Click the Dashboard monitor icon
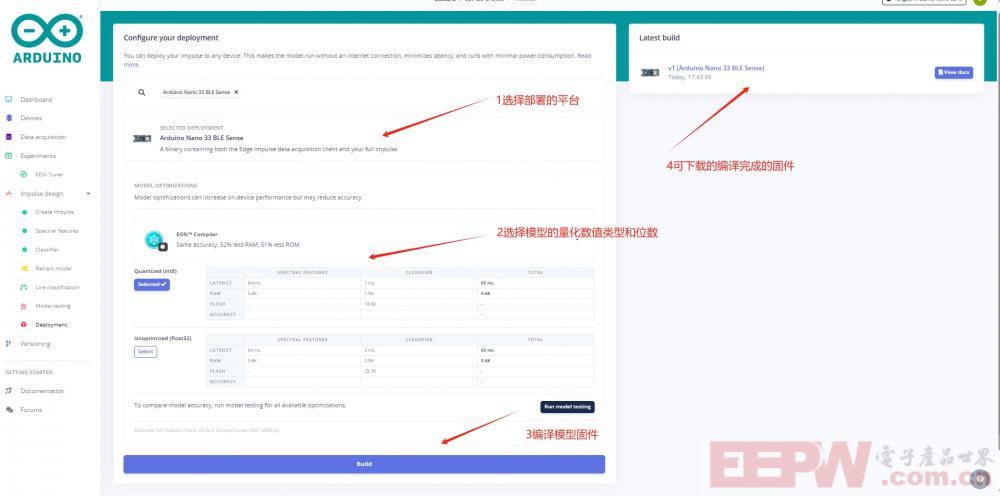Image resolution: width=1000 pixels, height=496 pixels. pos(8,99)
